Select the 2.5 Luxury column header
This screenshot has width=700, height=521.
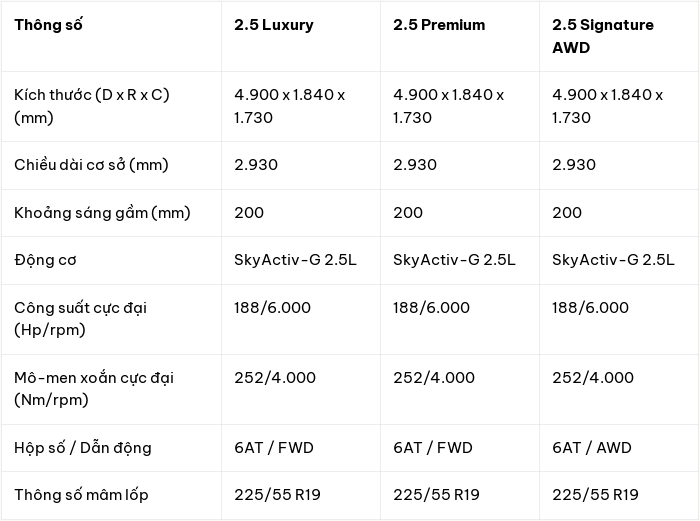pyautogui.click(x=274, y=25)
